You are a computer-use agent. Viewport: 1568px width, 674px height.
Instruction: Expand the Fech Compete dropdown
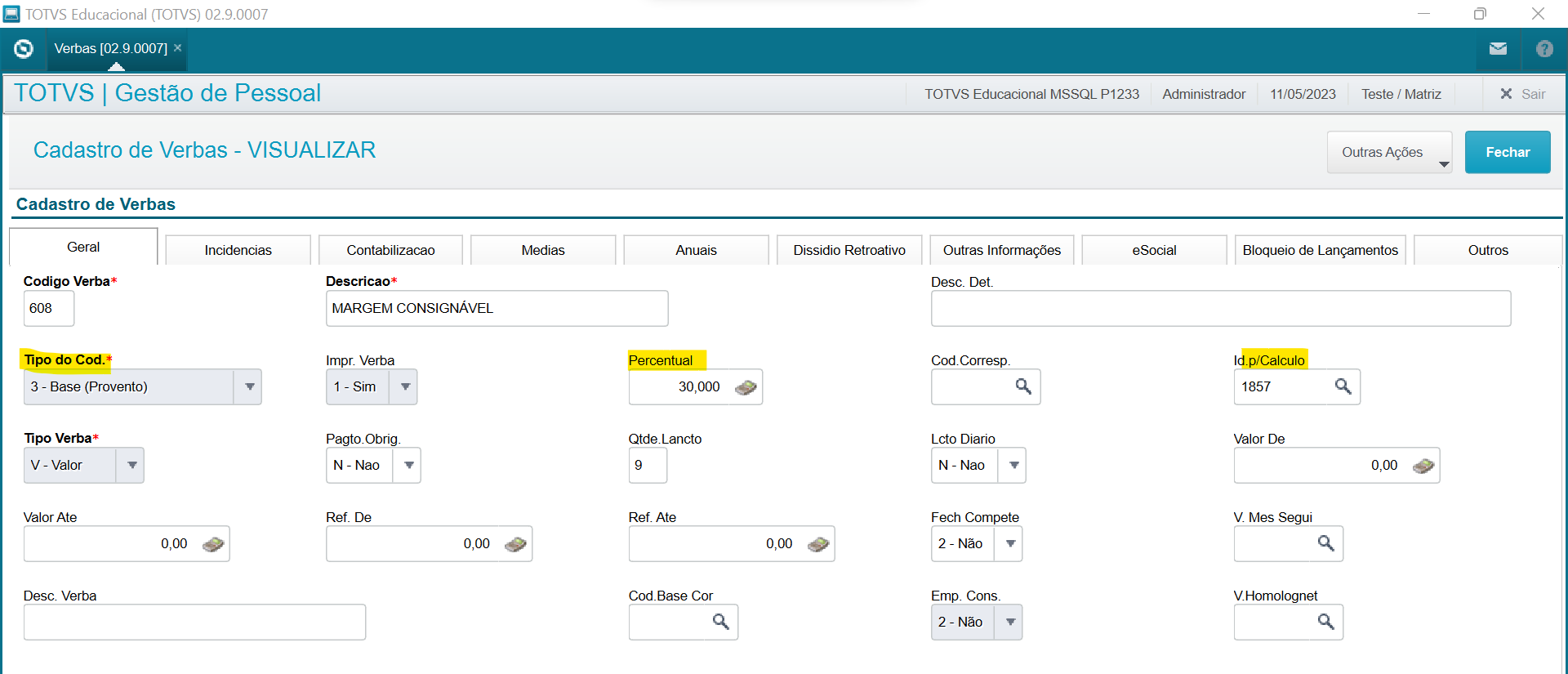(1010, 544)
